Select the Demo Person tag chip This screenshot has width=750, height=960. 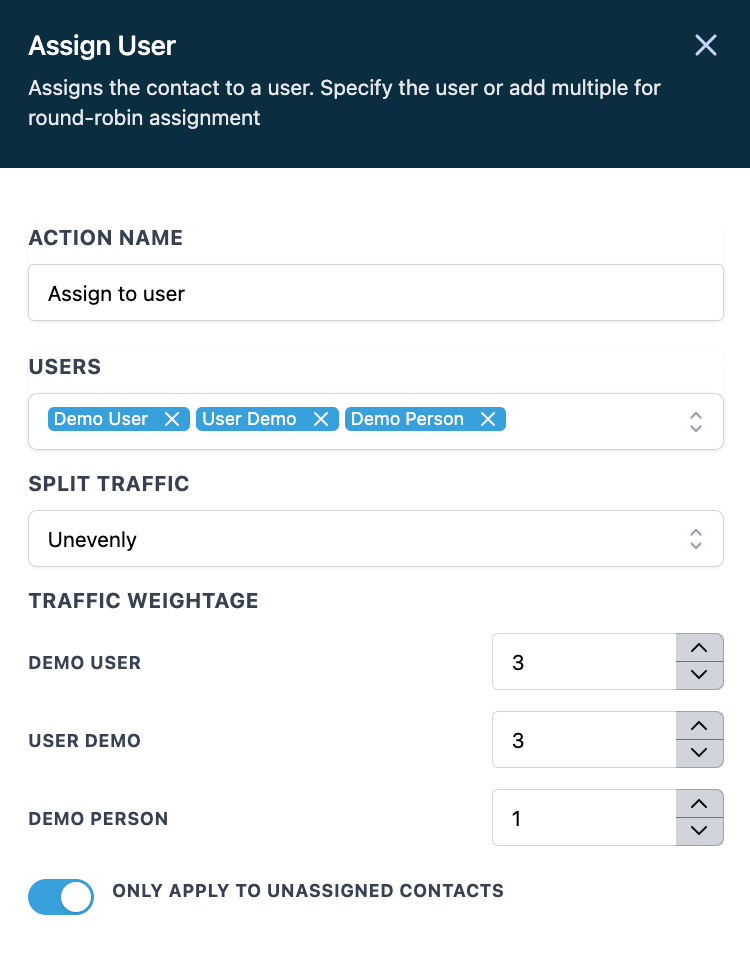[407, 419]
